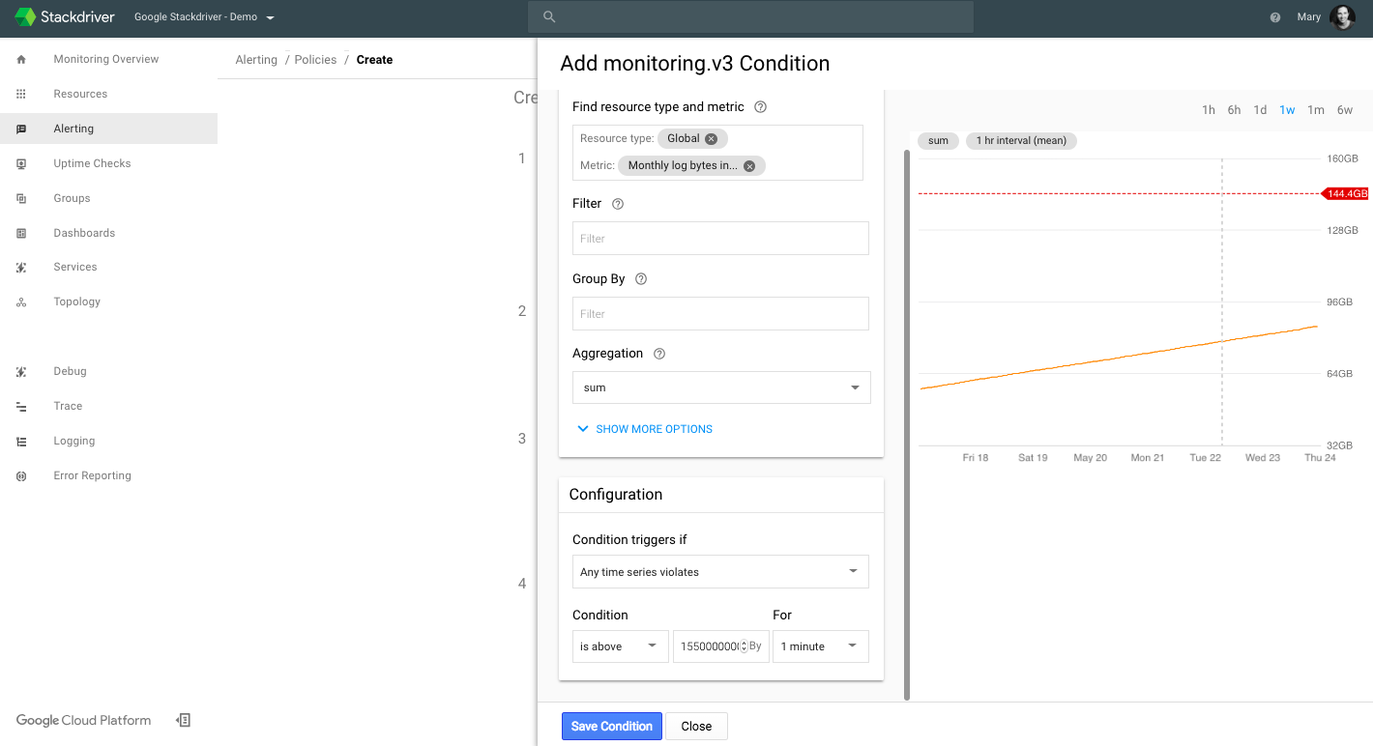
Task: Click the Stackdriver logo icon
Action: pyautogui.click(x=25, y=17)
